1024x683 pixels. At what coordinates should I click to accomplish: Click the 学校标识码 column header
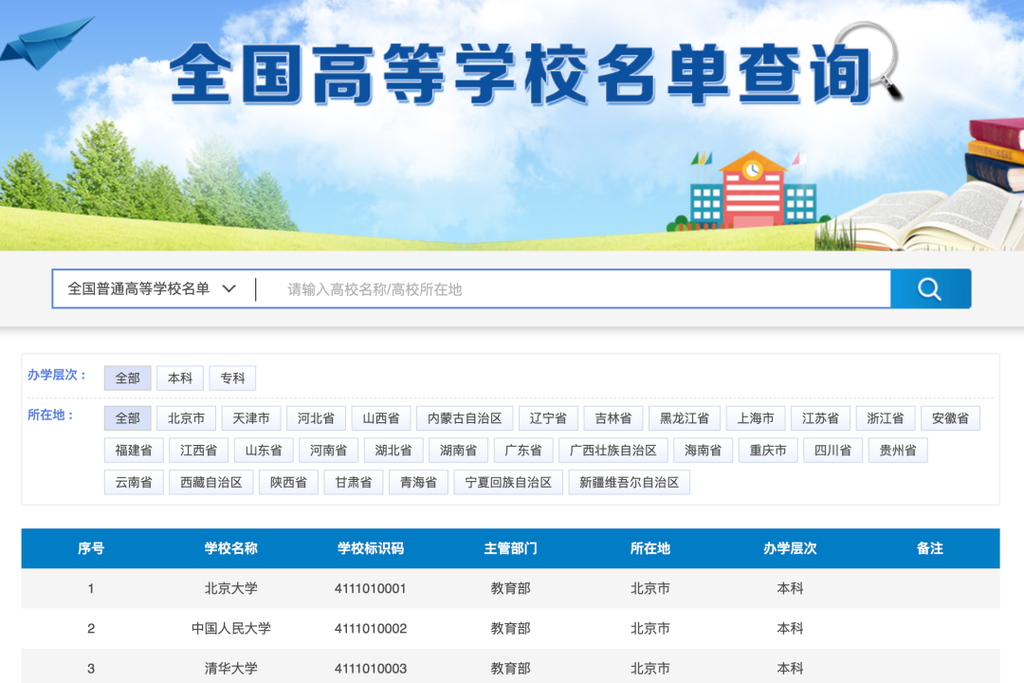pyautogui.click(x=370, y=548)
